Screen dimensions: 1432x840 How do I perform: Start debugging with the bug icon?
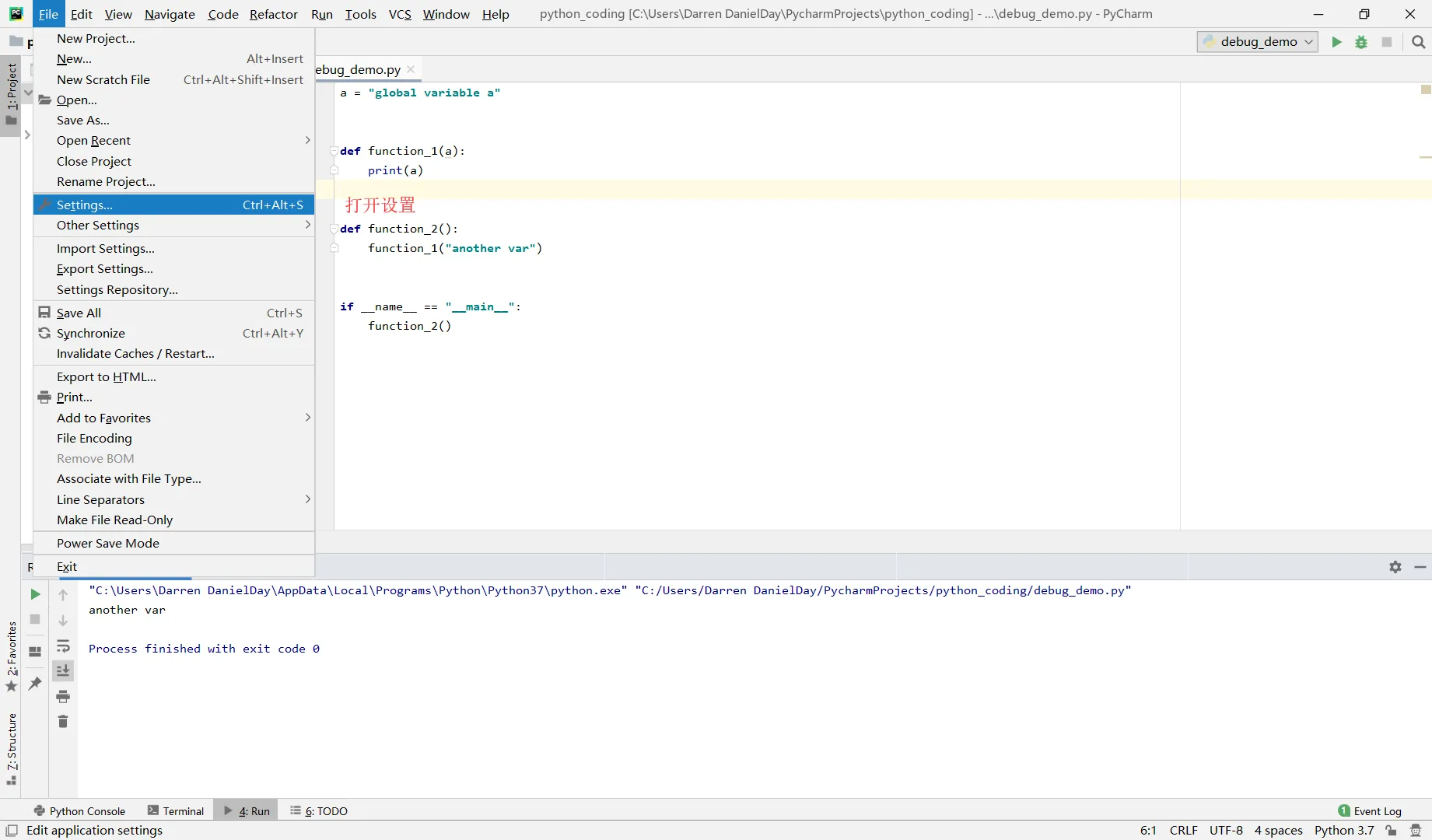(x=1361, y=42)
